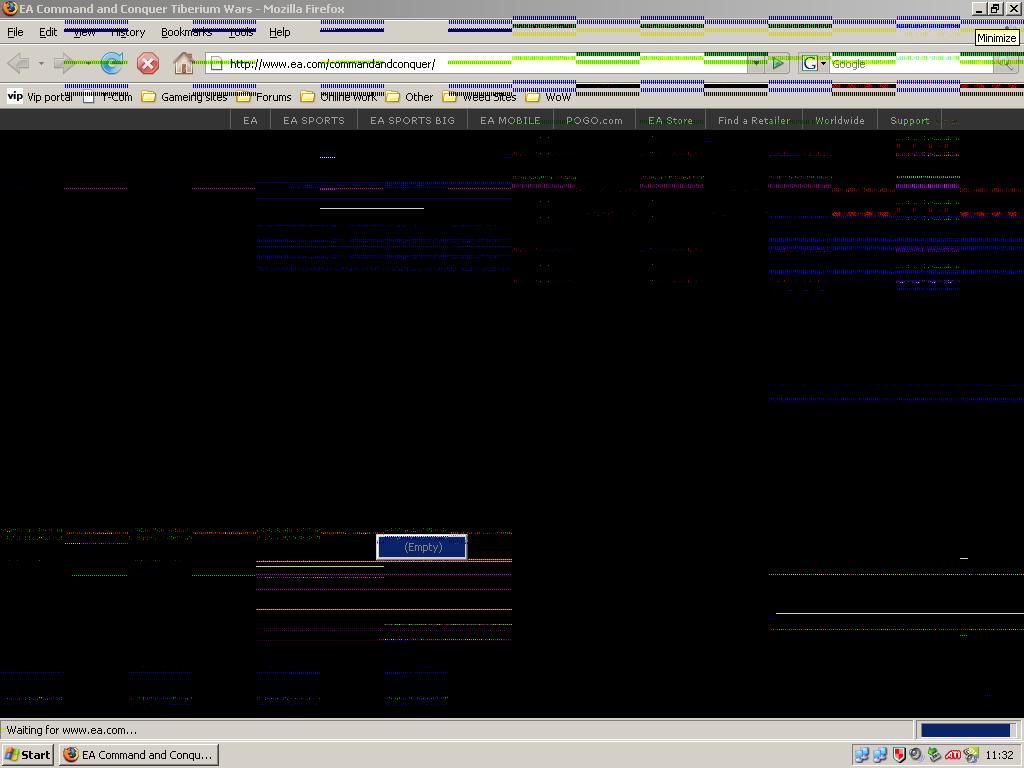Follow the EA SPORTS link
Screen dimensions: 1024x768
pos(313,120)
